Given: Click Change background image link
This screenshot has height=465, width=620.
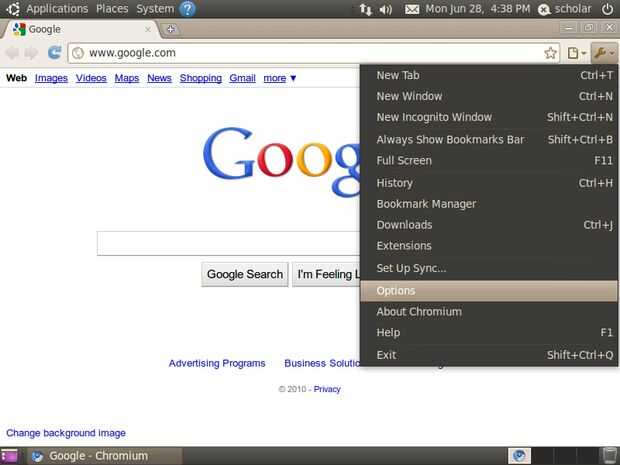Looking at the screenshot, I should (66, 433).
